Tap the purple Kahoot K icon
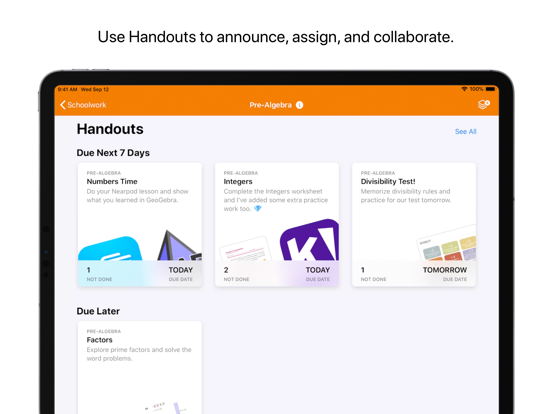Viewport: 552px width, 414px height. click(309, 240)
